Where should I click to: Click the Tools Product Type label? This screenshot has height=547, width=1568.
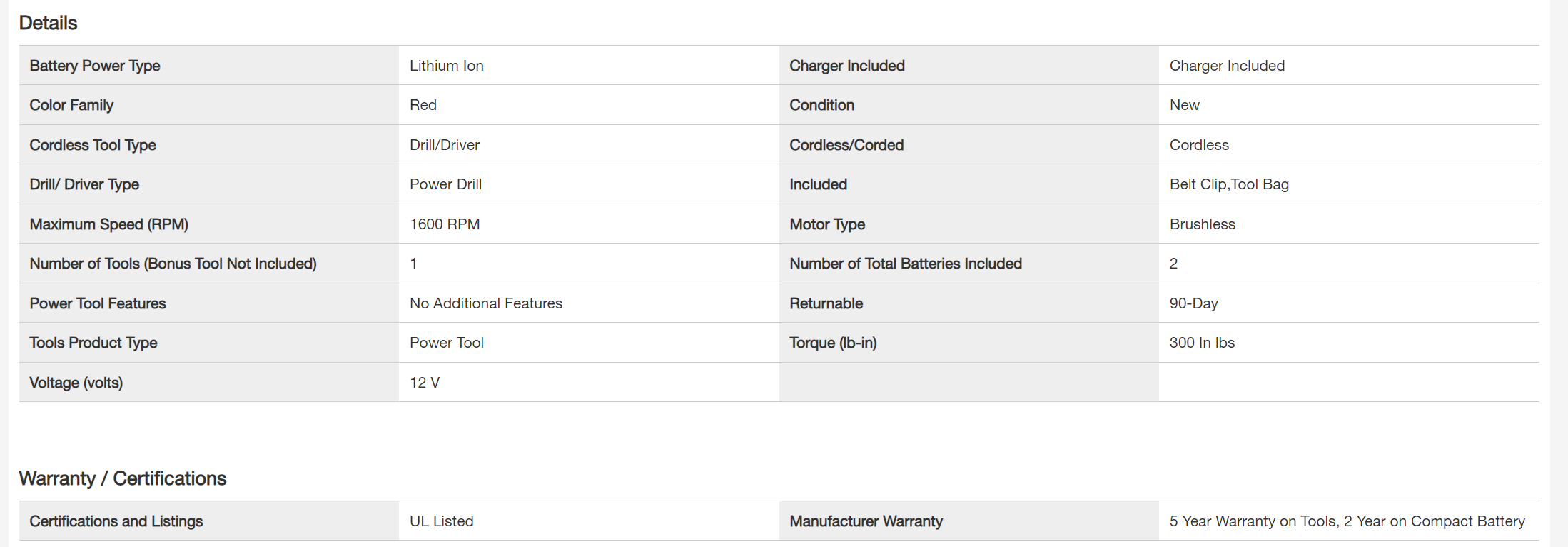point(93,343)
